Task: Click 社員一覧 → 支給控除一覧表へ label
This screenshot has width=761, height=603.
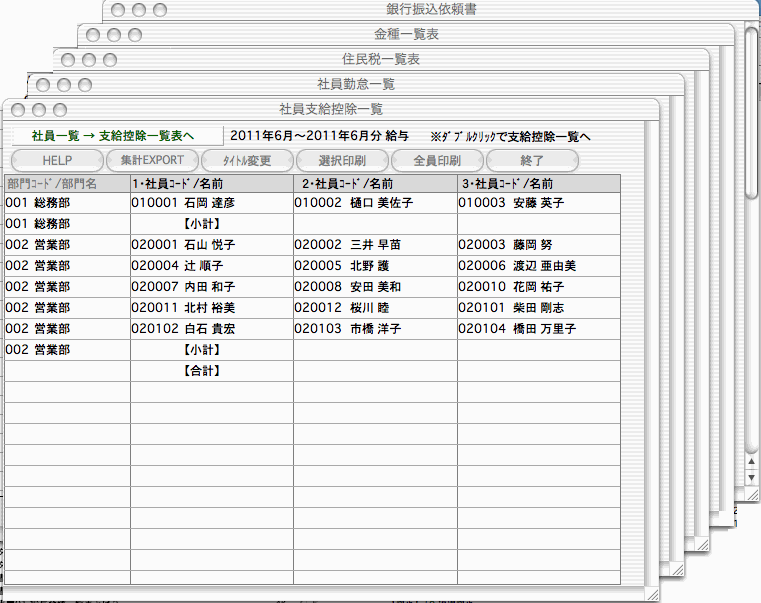Action: 112,135
